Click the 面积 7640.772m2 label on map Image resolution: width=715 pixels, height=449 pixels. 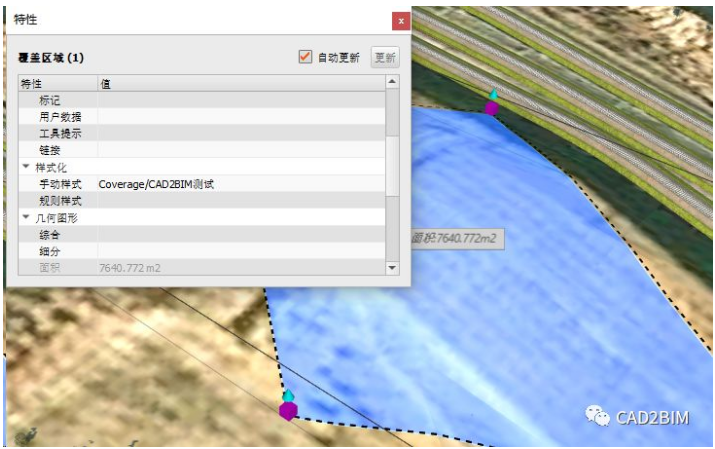coord(456,238)
